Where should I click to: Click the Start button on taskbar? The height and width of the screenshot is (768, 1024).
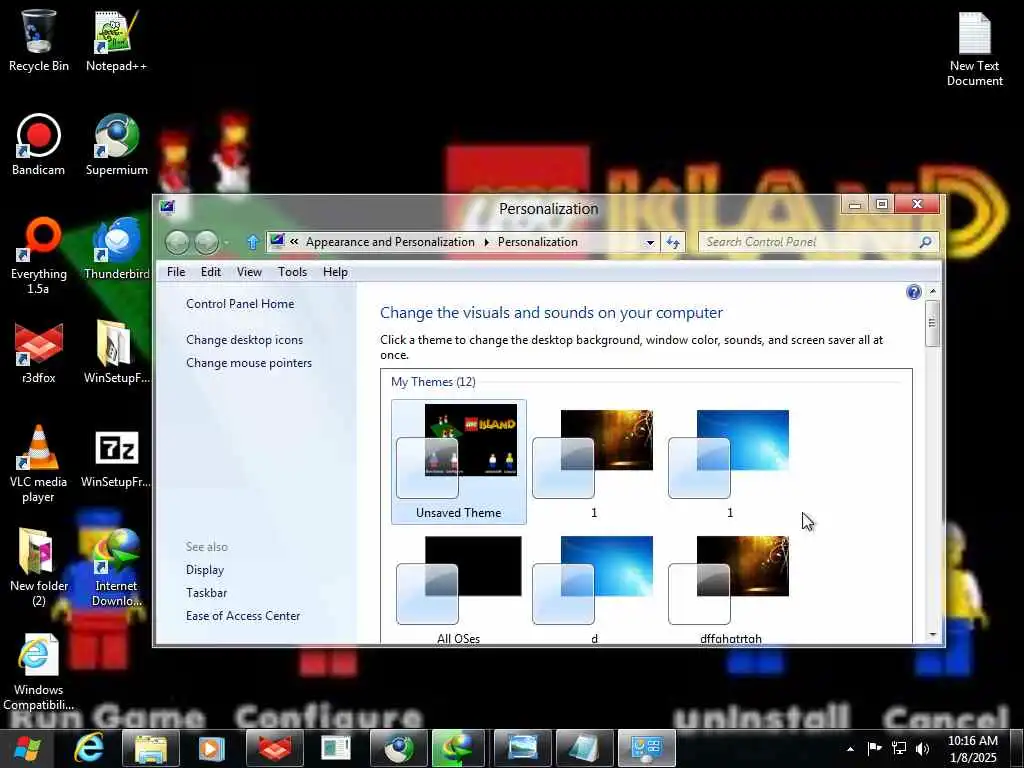point(27,748)
